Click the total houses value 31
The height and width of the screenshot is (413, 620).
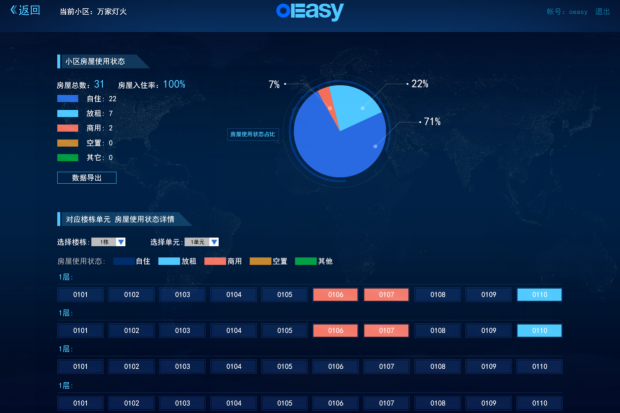point(99,84)
